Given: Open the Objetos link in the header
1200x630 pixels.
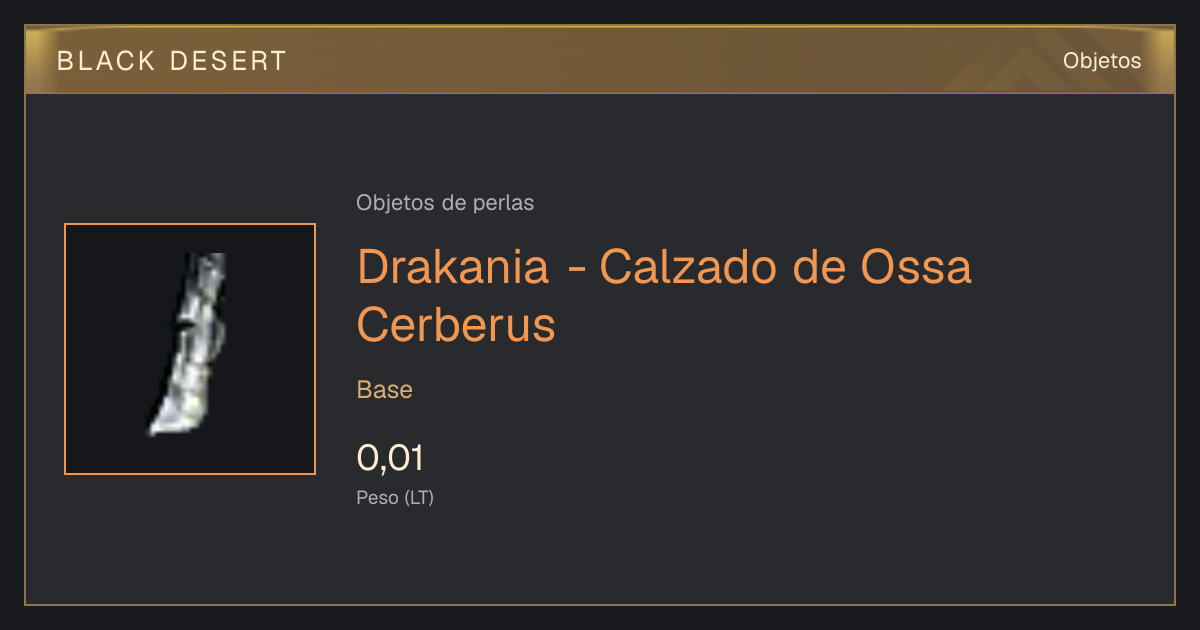Looking at the screenshot, I should point(1102,60).
